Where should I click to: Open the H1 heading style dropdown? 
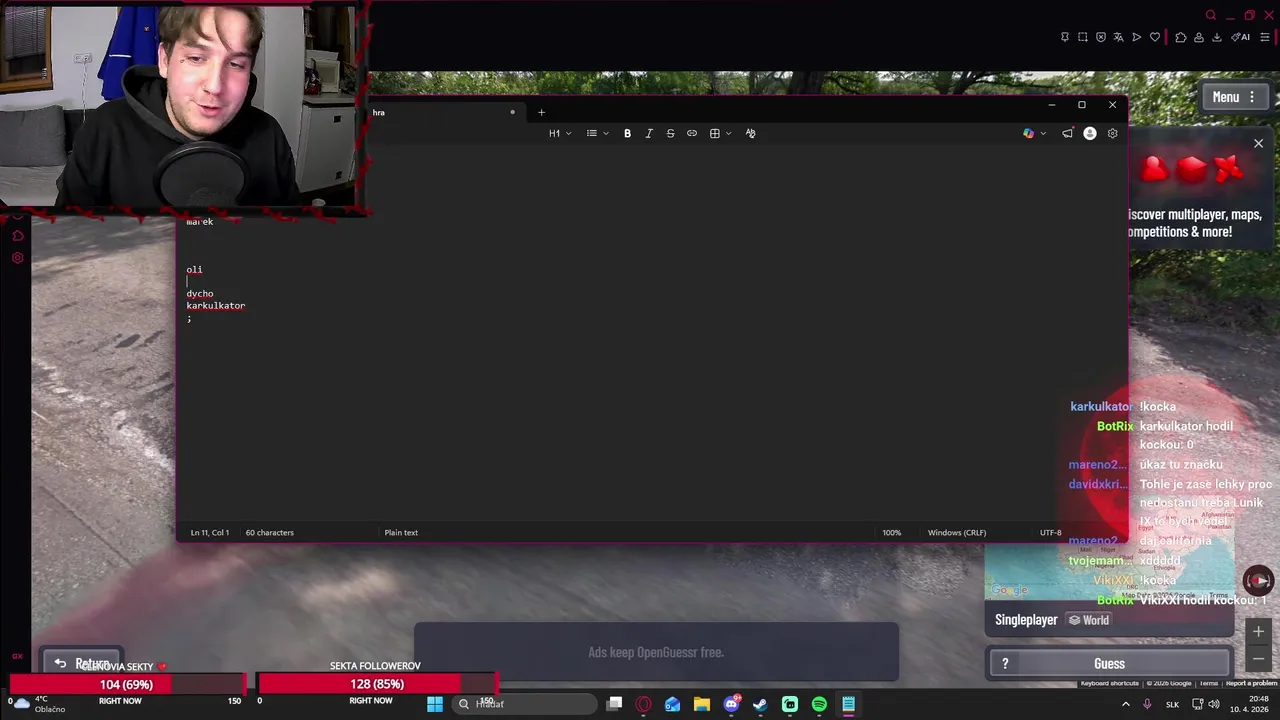[x=560, y=133]
